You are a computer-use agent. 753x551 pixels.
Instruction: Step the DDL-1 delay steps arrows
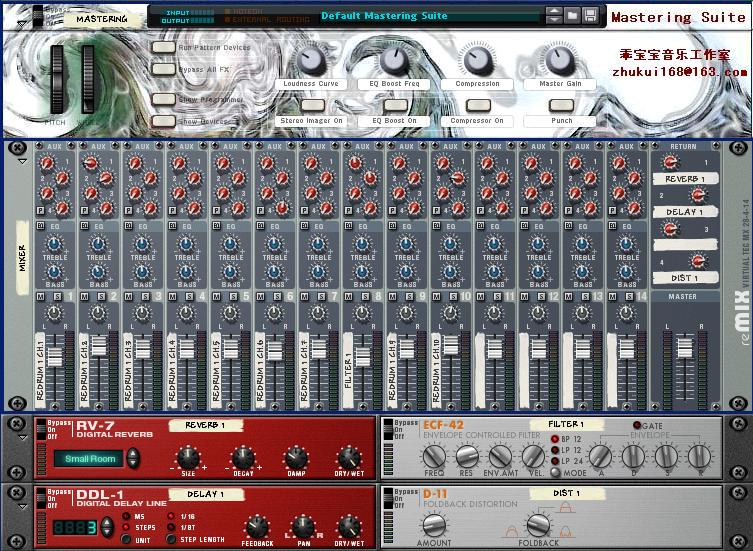(107, 527)
